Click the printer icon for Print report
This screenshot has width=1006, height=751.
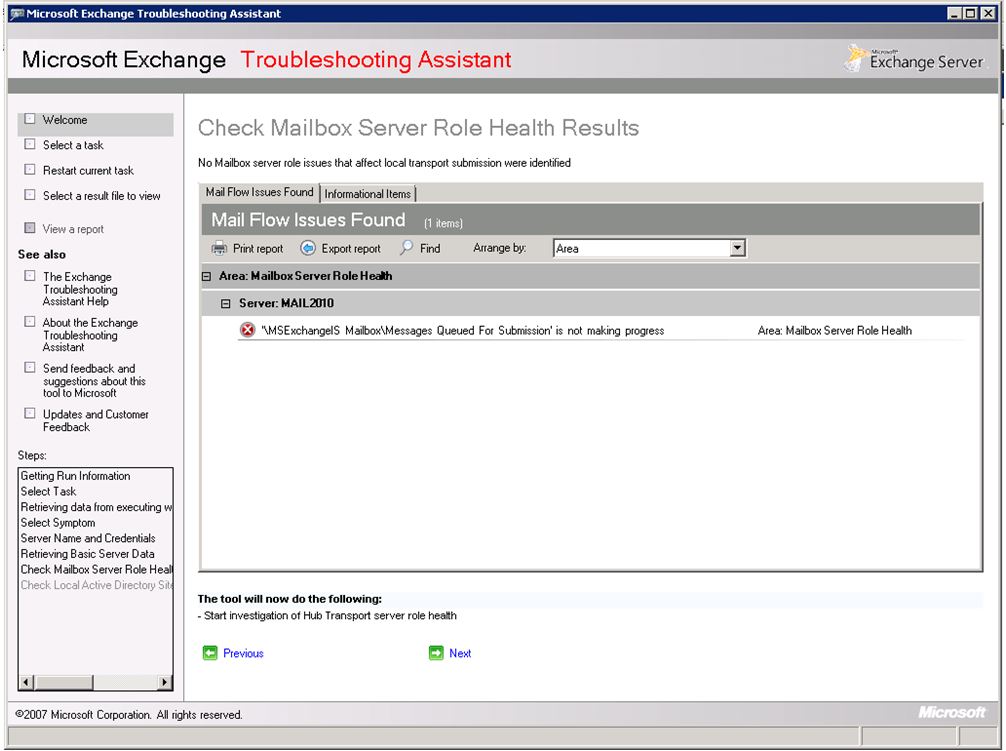click(219, 249)
